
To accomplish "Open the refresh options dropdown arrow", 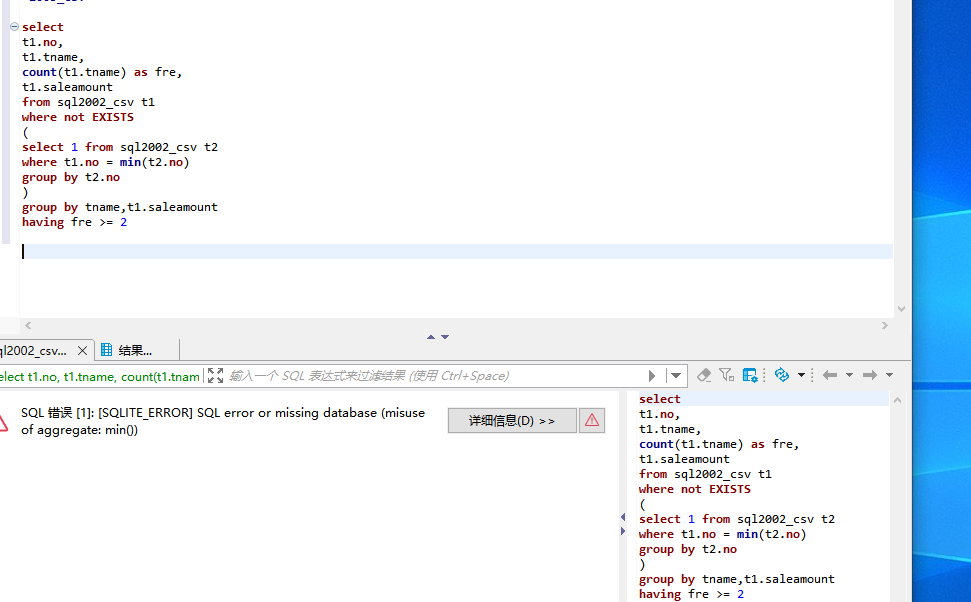I will pyautogui.click(x=801, y=375).
